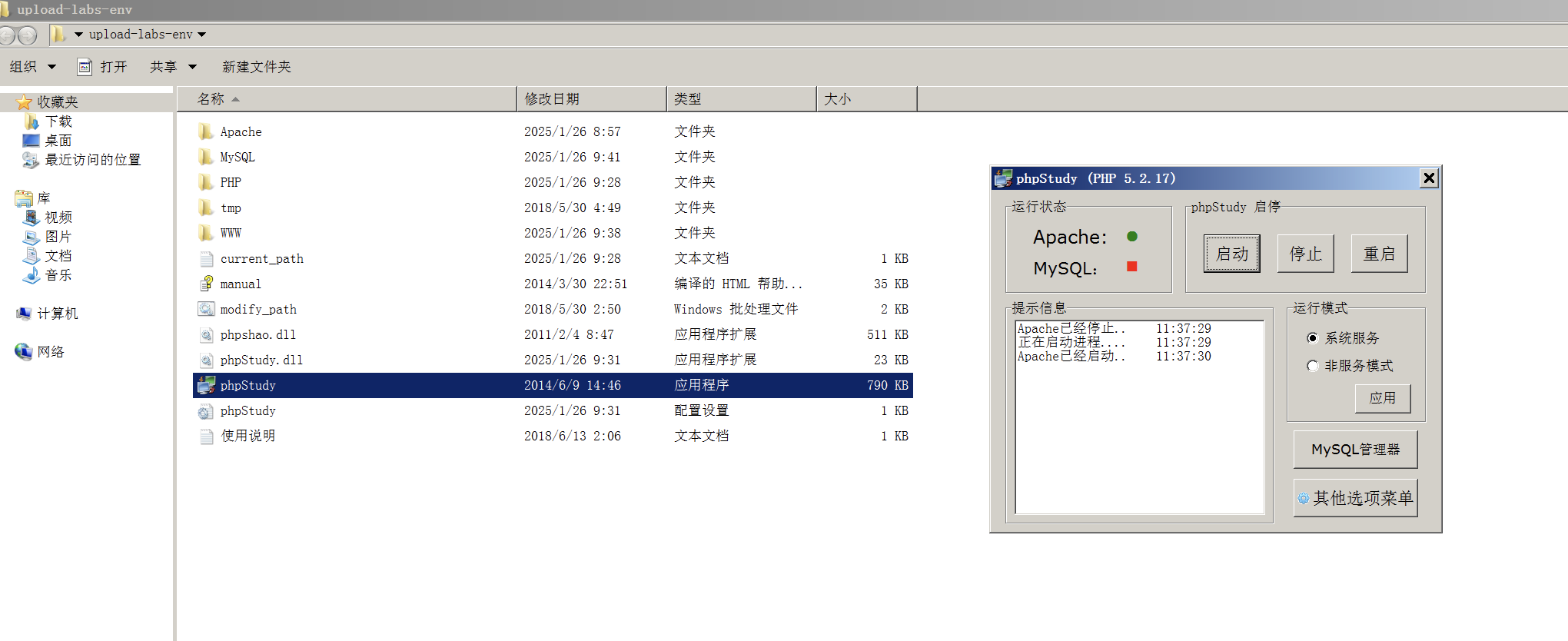This screenshot has height=641, width=1568.
Task: Expand the upload-labs-env address bar dropdown
Action: click(202, 35)
